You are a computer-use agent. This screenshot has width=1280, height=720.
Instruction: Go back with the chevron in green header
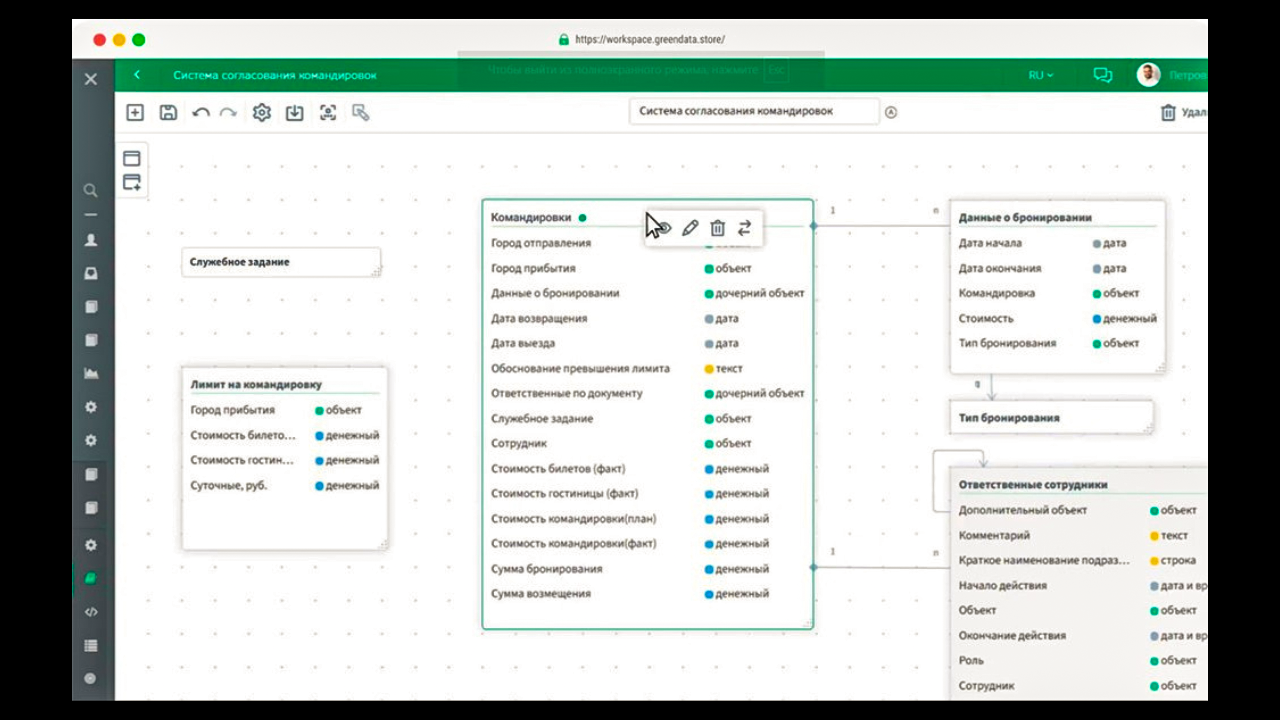(x=137, y=75)
